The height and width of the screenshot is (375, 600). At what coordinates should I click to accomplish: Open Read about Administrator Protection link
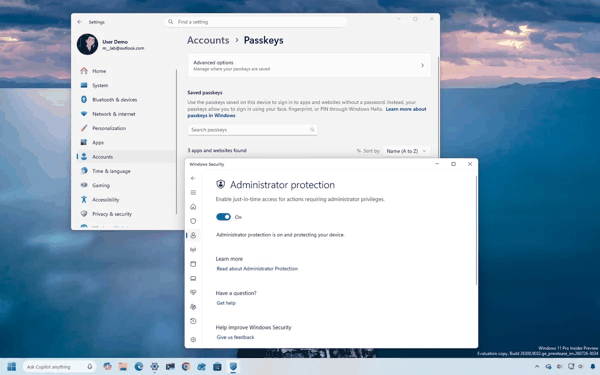click(257, 269)
